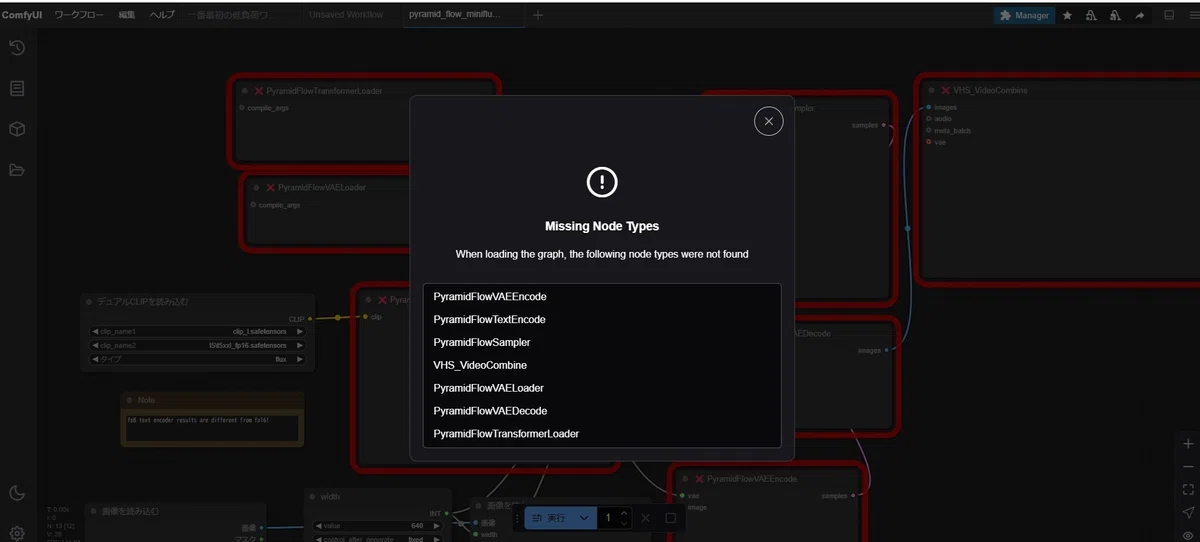Image resolution: width=1200 pixels, height=542 pixels.
Task: Click the fit view canvas icon
Action: coord(1188,489)
